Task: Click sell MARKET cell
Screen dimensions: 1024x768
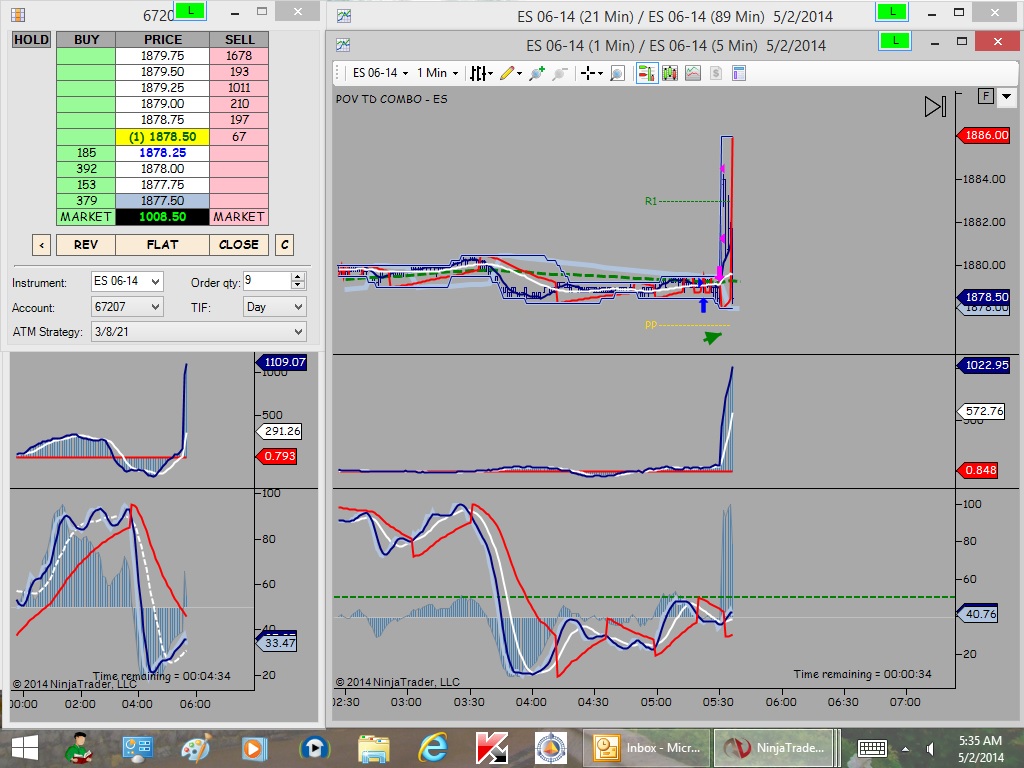Action: 238,217
